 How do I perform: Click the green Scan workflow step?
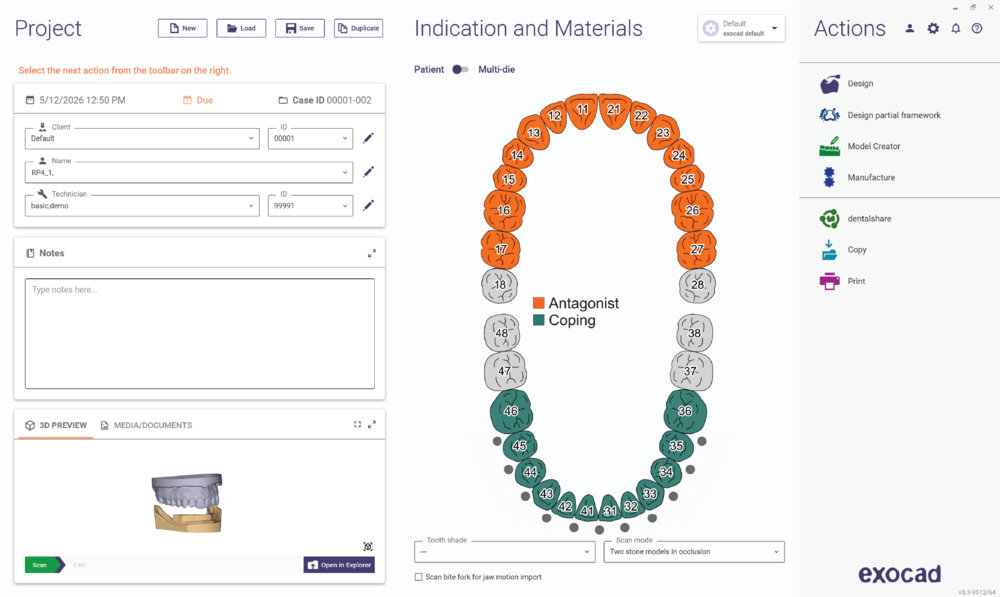(x=43, y=564)
